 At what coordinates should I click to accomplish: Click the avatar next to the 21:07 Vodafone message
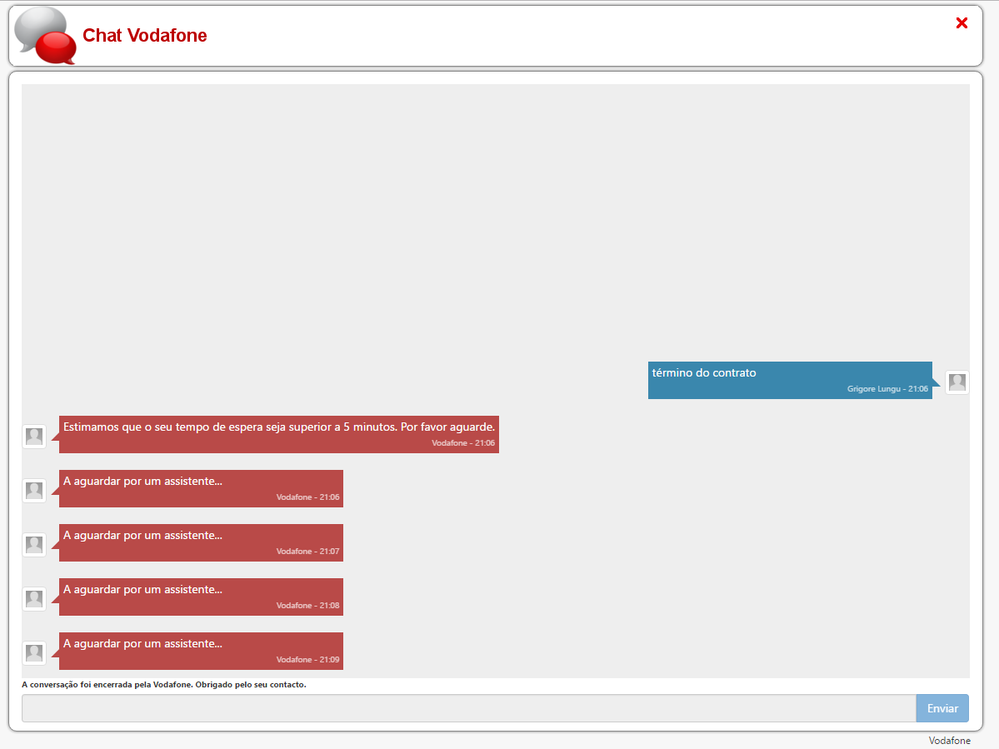click(34, 544)
